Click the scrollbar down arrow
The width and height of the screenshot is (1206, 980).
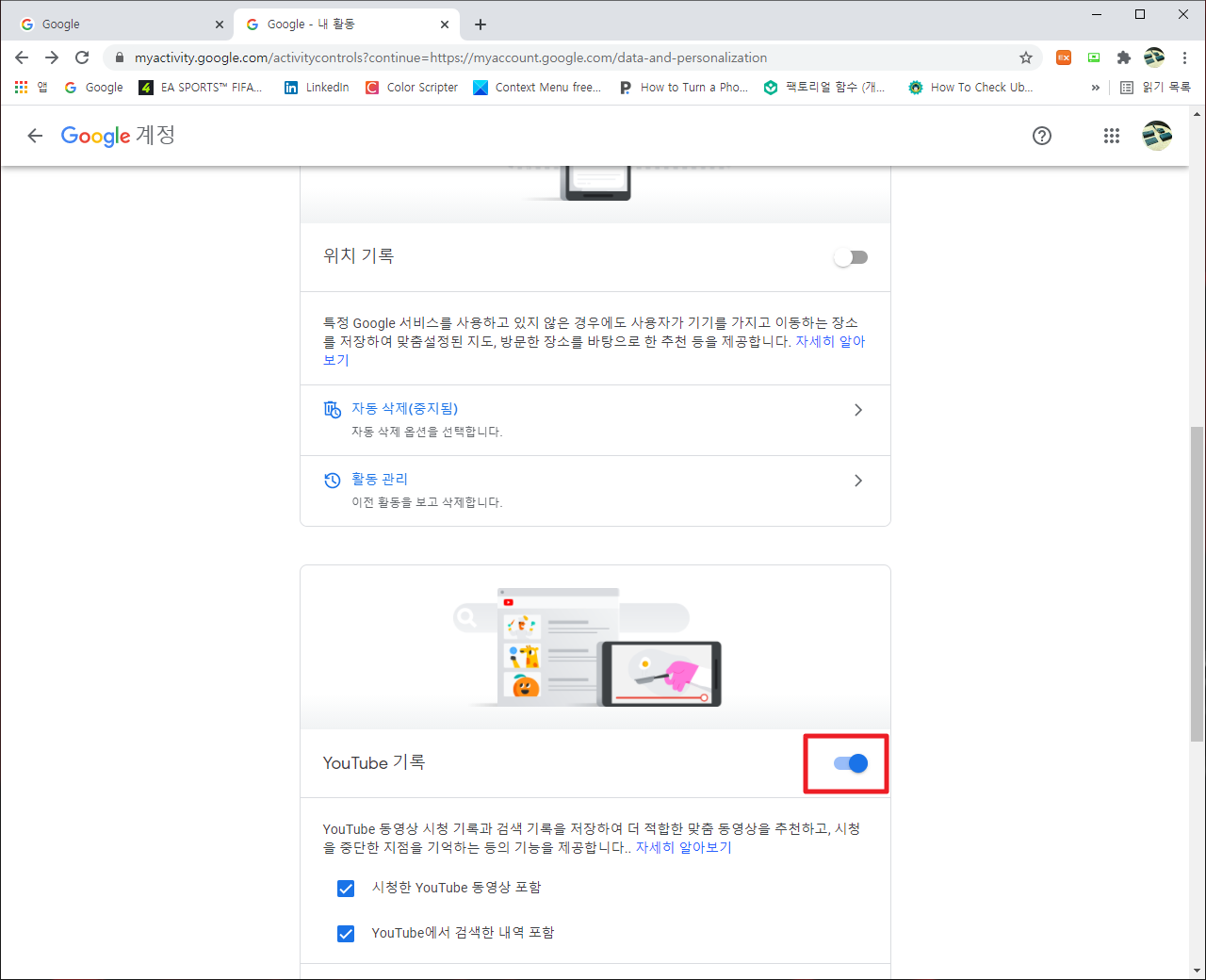[x=1197, y=971]
